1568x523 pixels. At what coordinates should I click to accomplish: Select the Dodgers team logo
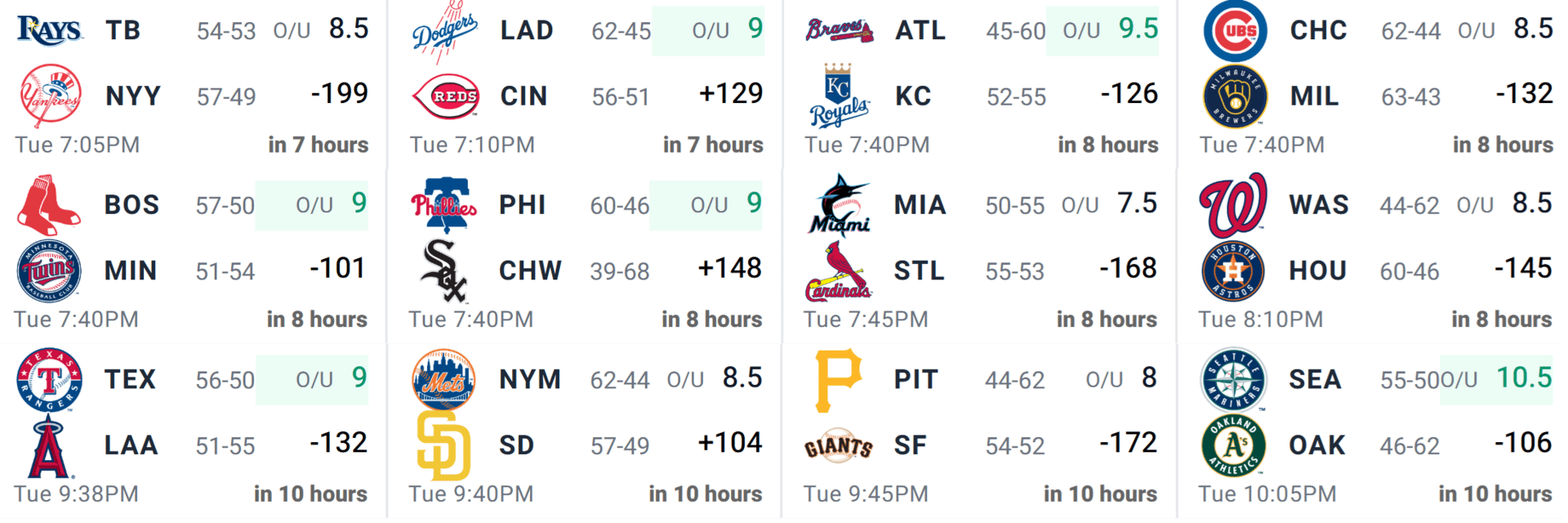tap(444, 31)
